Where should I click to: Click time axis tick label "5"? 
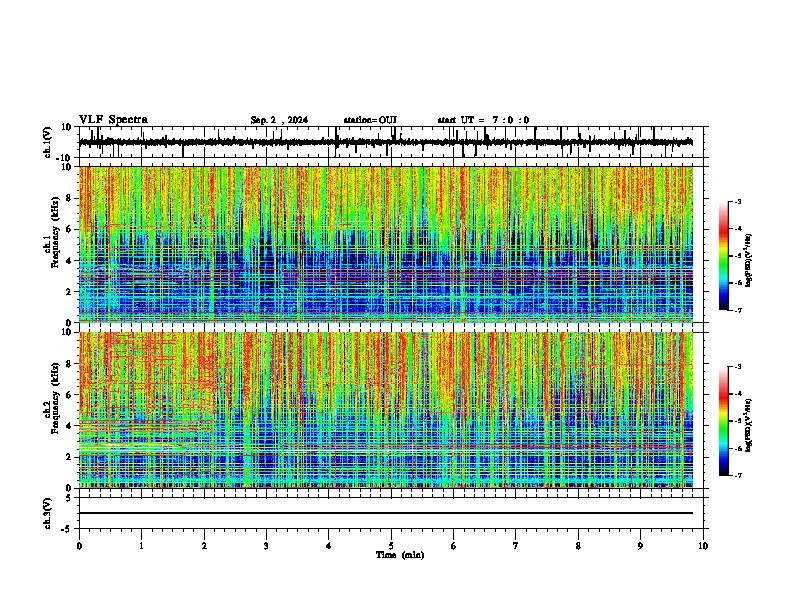[391, 546]
